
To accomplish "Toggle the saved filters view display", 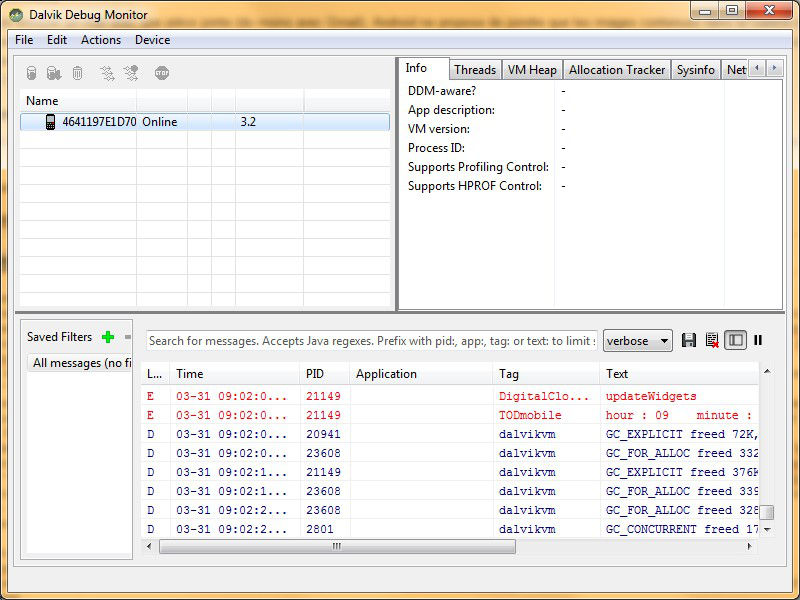I will 735,340.
